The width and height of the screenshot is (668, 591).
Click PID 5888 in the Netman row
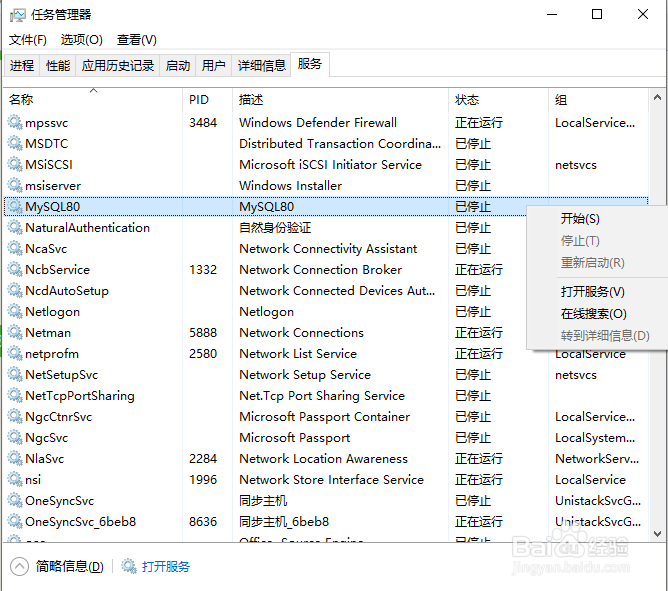pos(203,332)
